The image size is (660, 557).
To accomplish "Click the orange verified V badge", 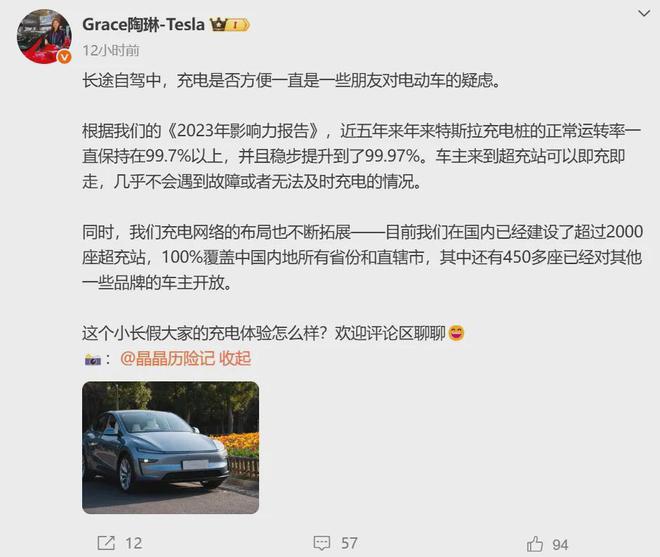I will pyautogui.click(x=64, y=56).
